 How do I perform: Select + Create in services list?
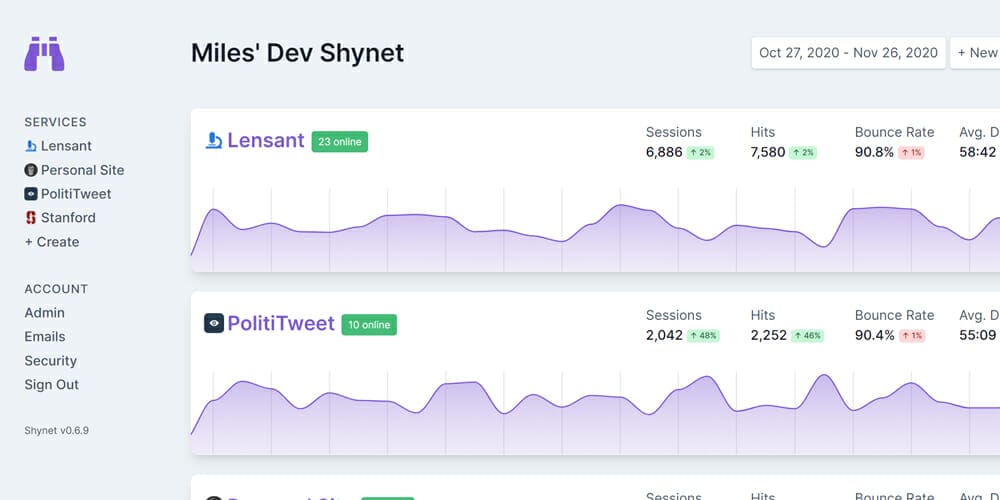pos(52,242)
